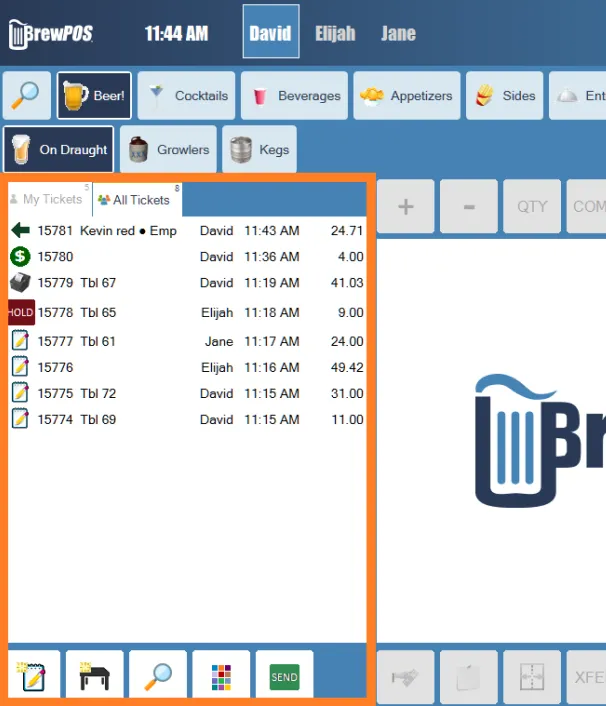This screenshot has width=606, height=706.
Task: Open the Growlers subcategory
Action: point(168,149)
